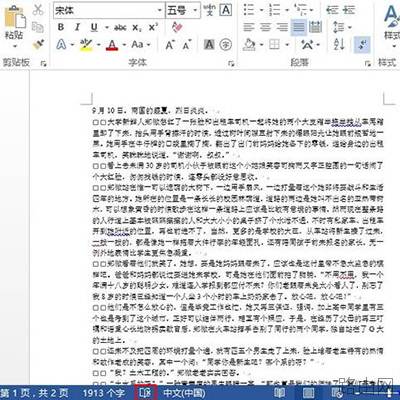Expand shading color dropdown arrow

(x=261, y=45)
